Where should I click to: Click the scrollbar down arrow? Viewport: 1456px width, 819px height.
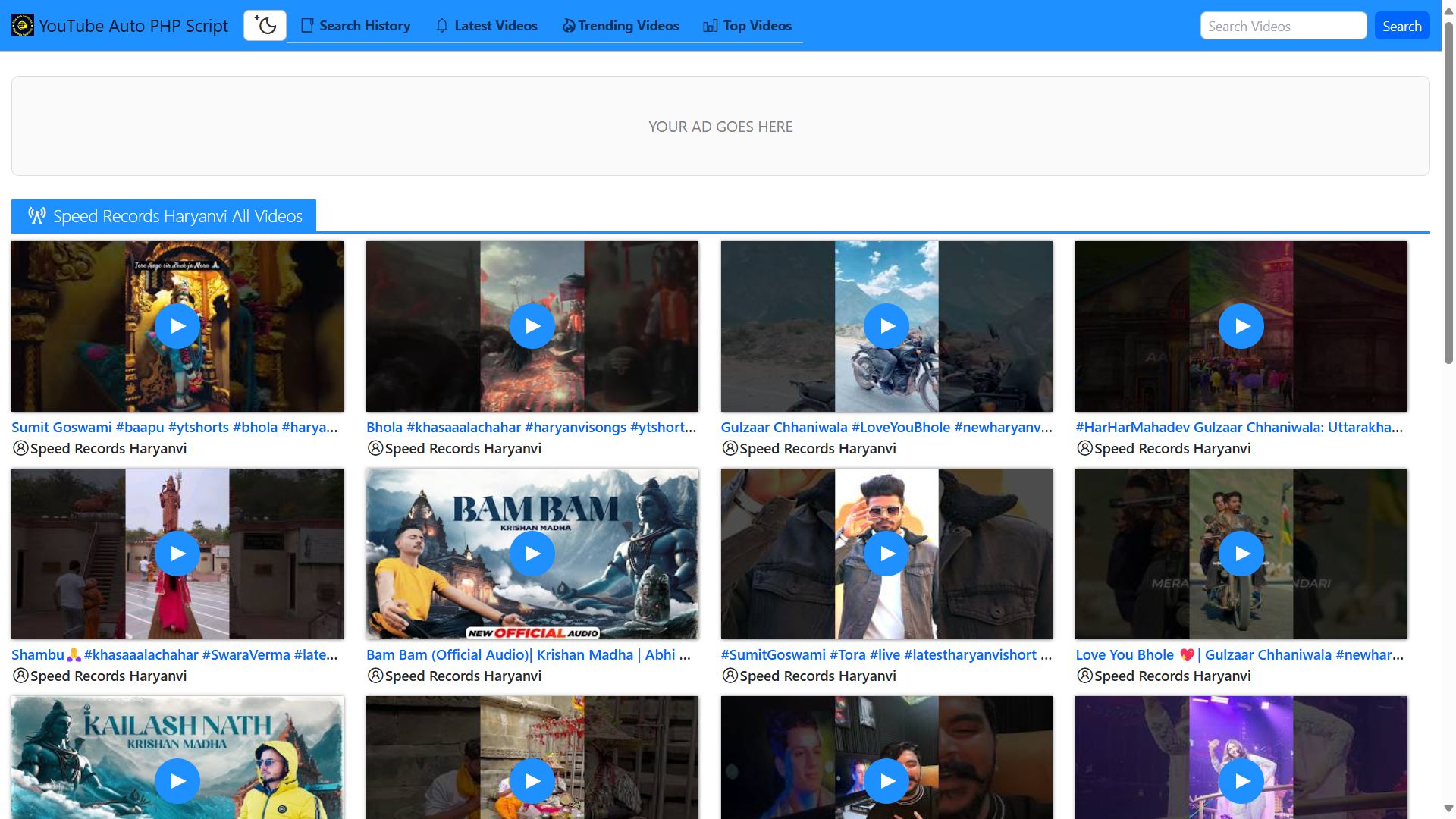1448,808
